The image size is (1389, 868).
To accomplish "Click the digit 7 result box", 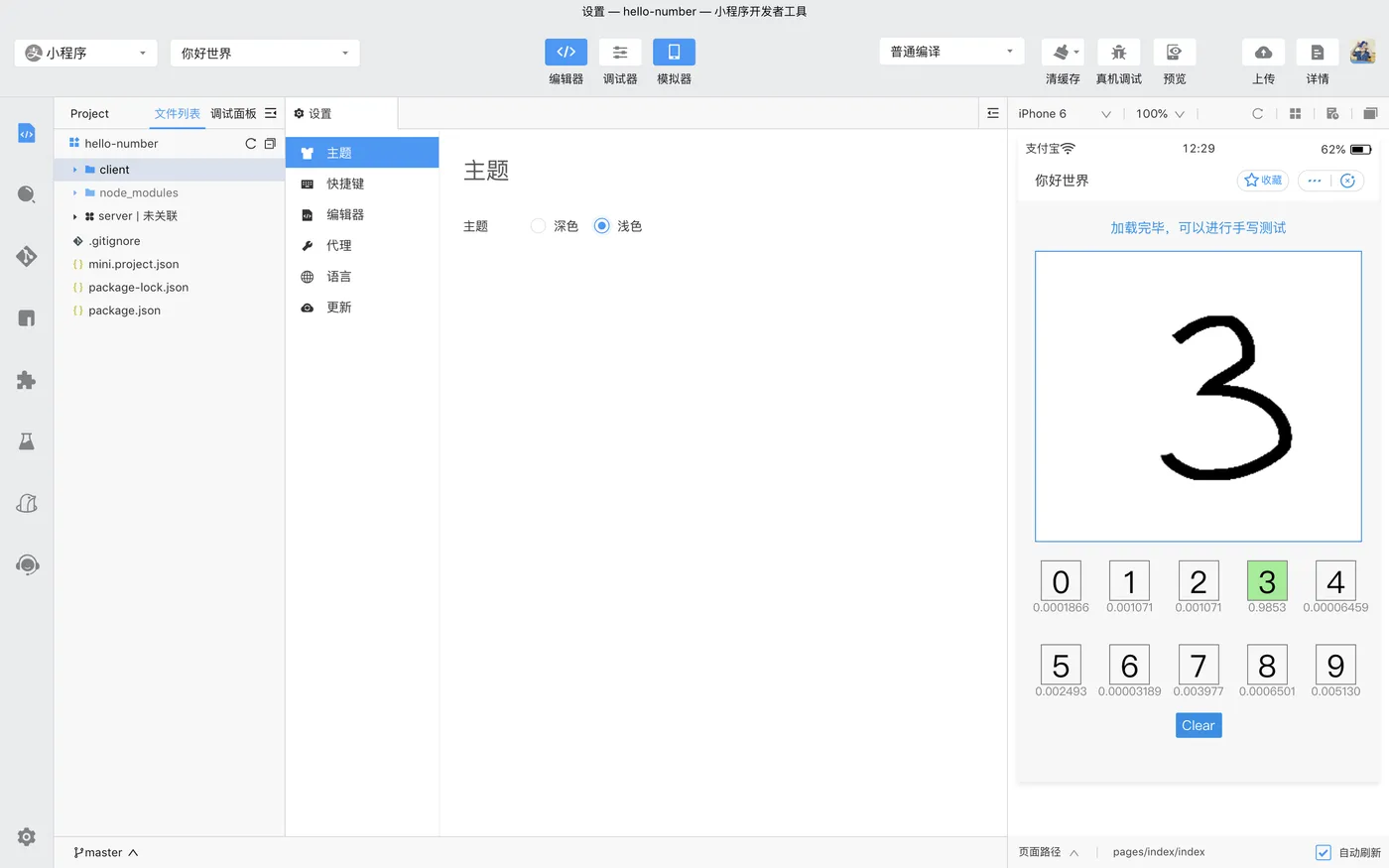I will [x=1199, y=665].
